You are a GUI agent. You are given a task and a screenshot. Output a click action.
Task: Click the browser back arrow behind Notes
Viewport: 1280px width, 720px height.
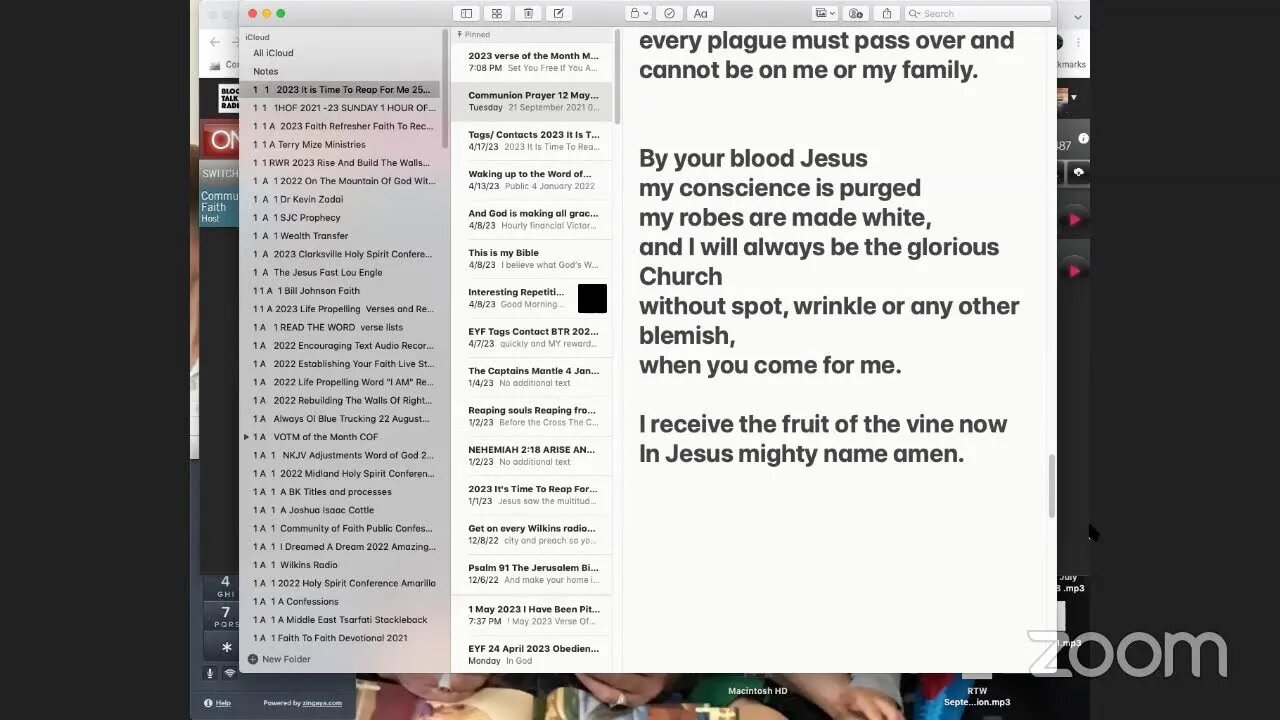coord(215,42)
